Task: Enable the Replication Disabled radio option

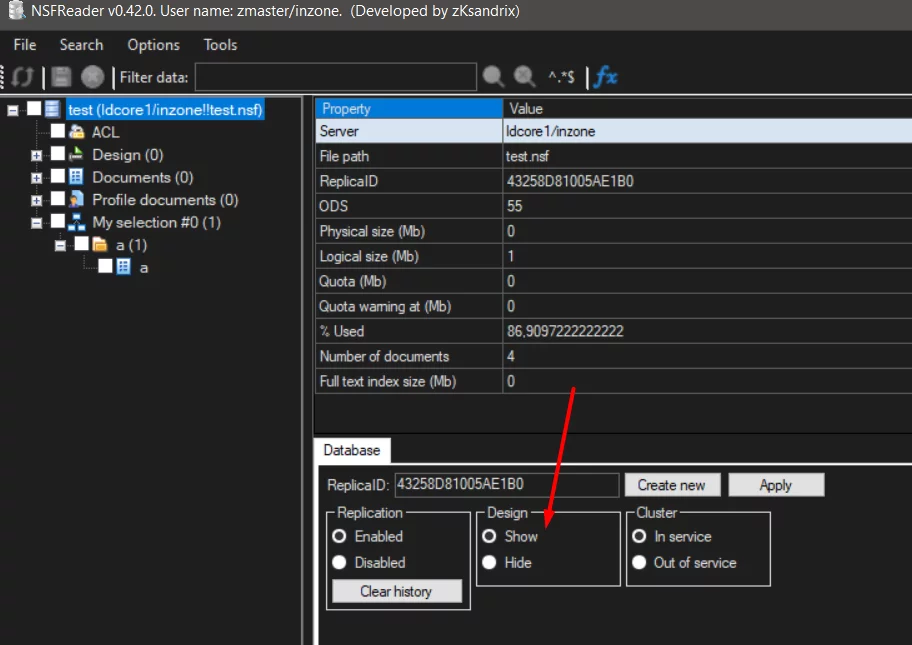Action: pyautogui.click(x=339, y=563)
